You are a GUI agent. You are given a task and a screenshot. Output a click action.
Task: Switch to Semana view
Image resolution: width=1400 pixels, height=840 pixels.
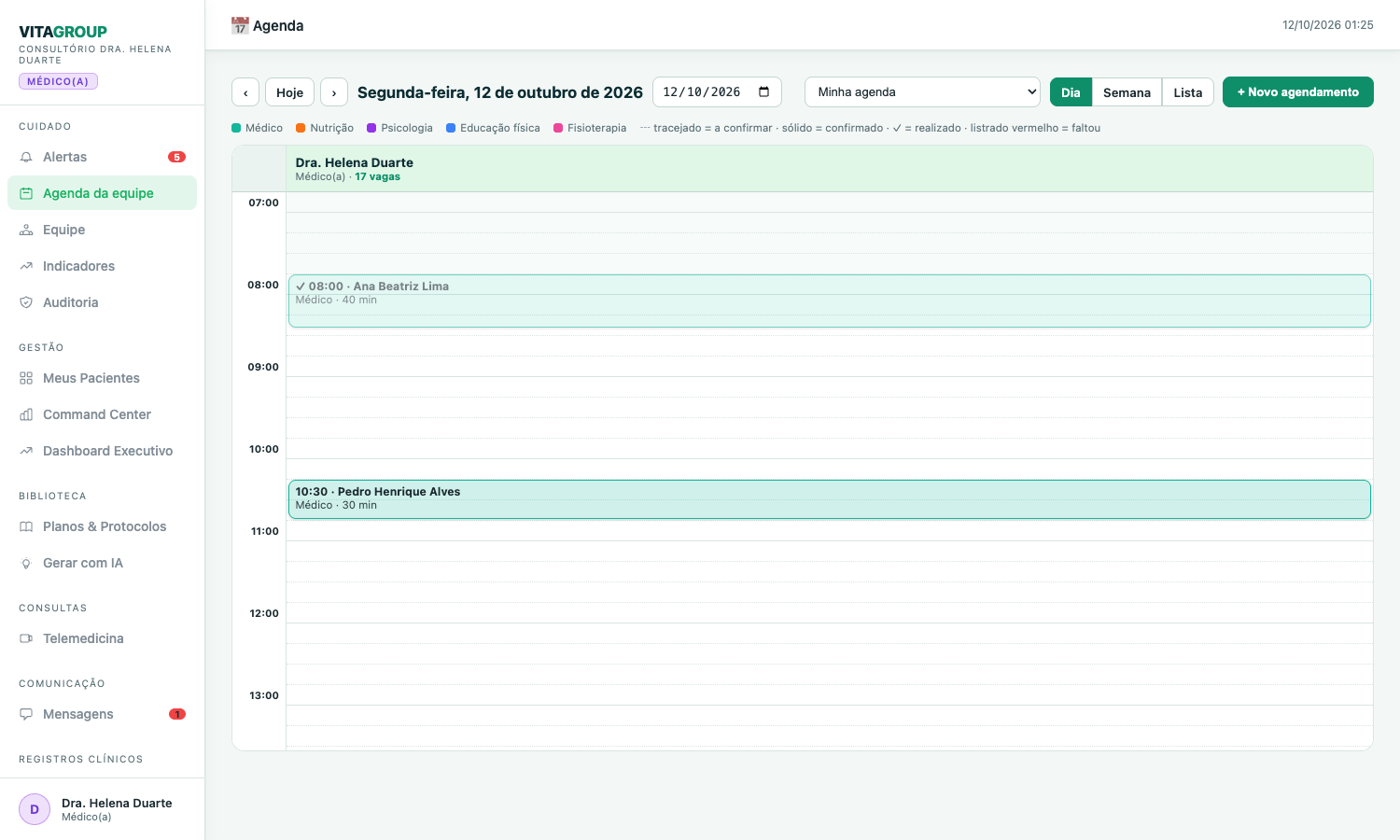click(x=1127, y=92)
